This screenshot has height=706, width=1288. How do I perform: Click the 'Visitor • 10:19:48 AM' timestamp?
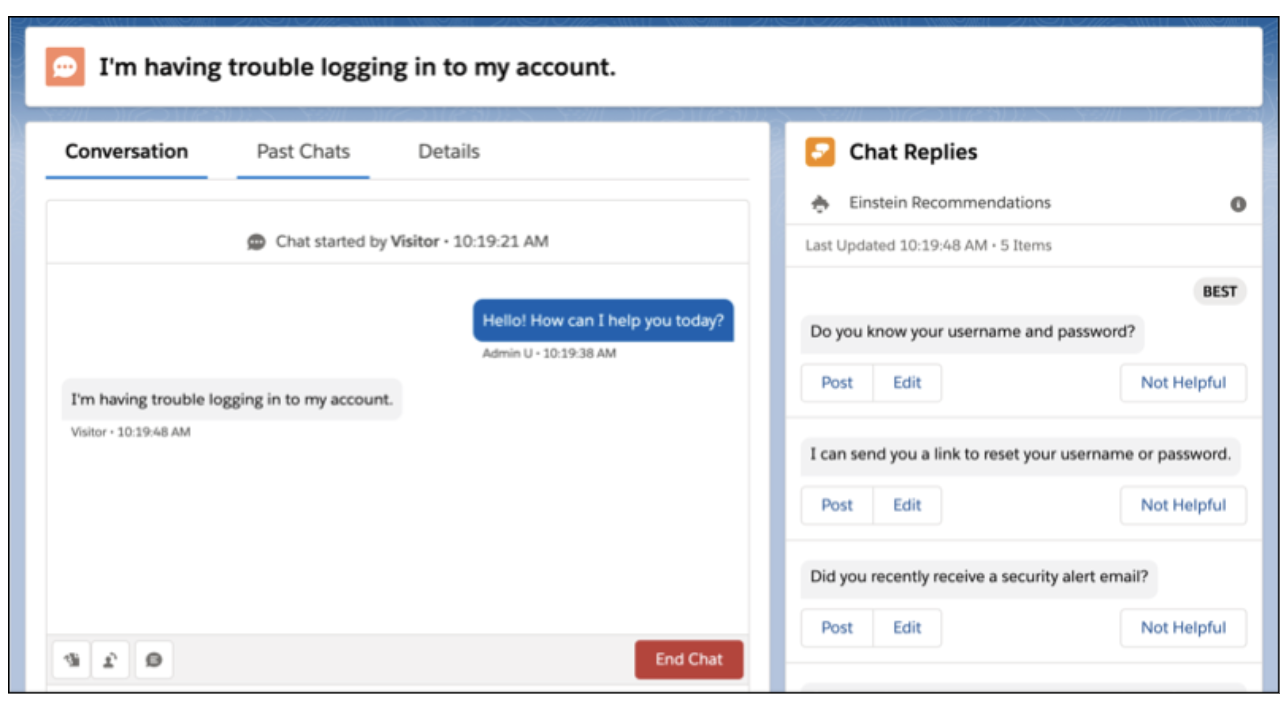[x=131, y=432]
